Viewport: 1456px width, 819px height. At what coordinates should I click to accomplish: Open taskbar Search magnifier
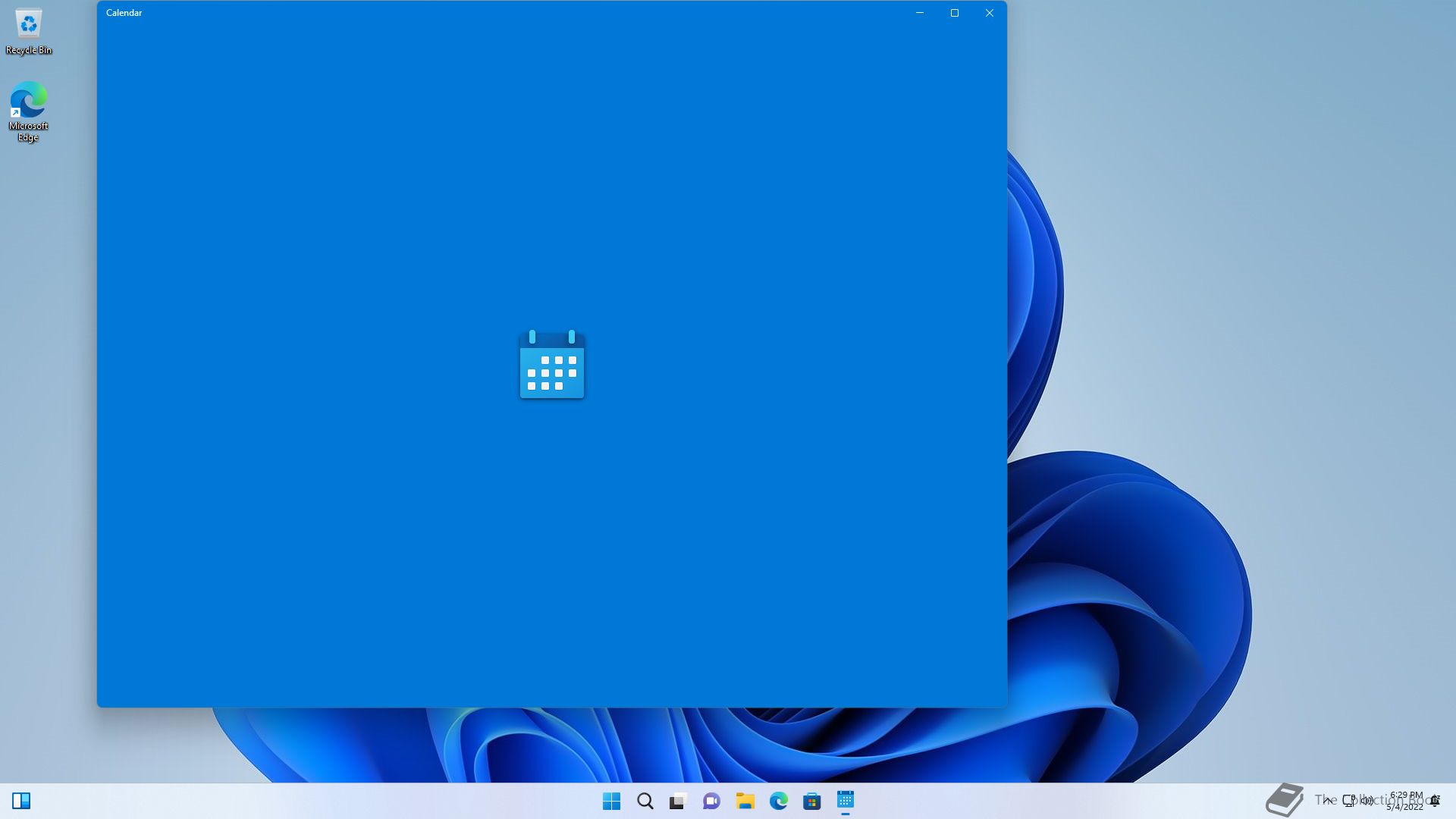(645, 801)
